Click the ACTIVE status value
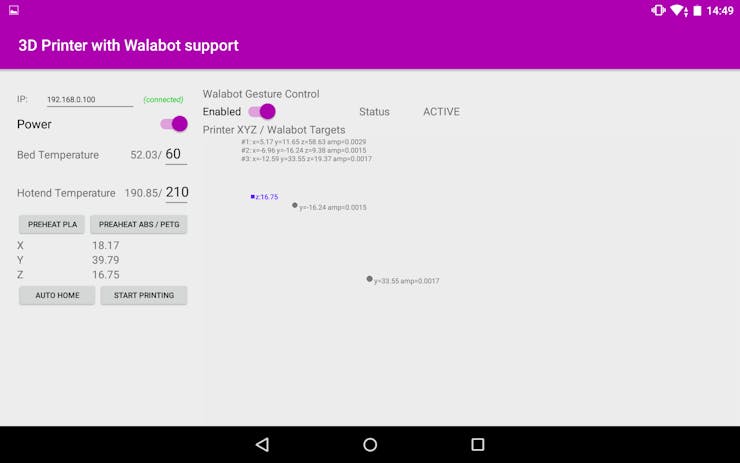Image resolution: width=740 pixels, height=463 pixels. (441, 112)
